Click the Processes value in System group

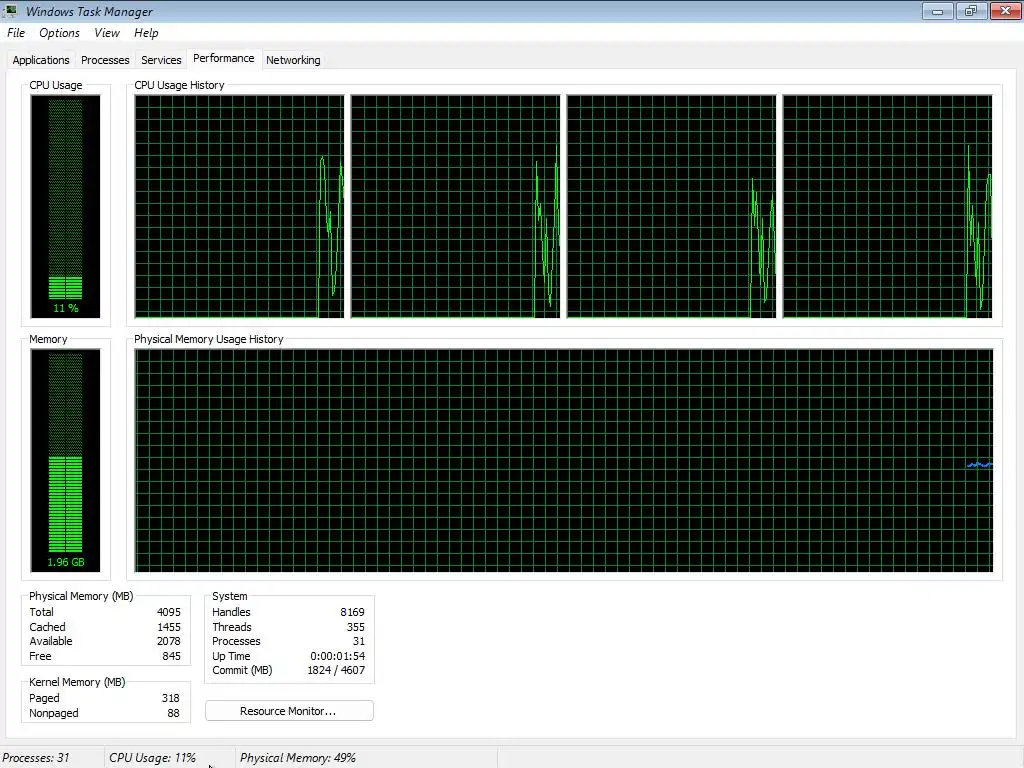pos(359,641)
